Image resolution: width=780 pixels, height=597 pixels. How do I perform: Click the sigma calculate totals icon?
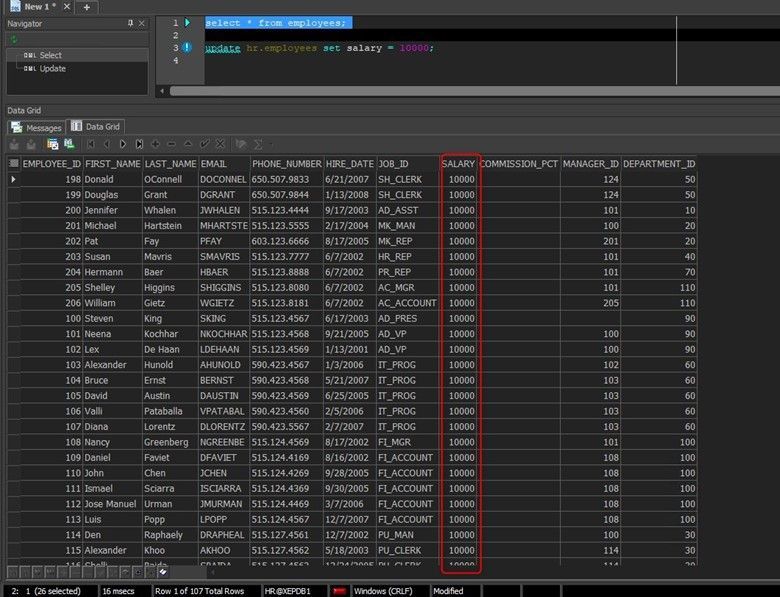point(258,144)
